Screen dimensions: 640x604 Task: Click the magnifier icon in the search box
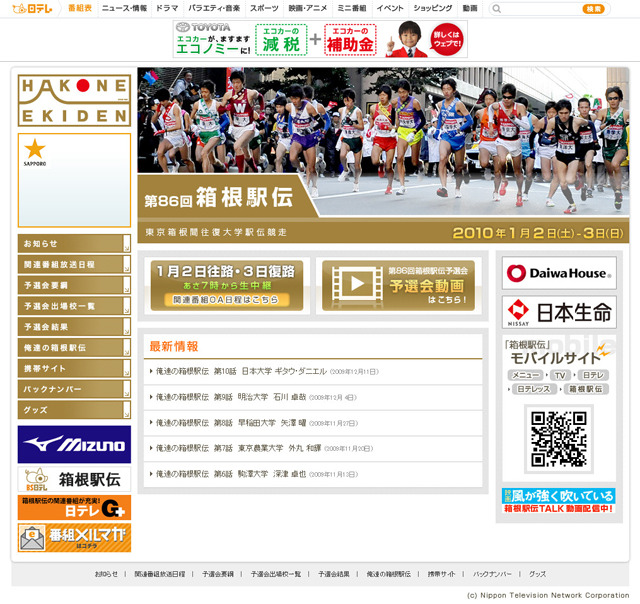pos(497,9)
